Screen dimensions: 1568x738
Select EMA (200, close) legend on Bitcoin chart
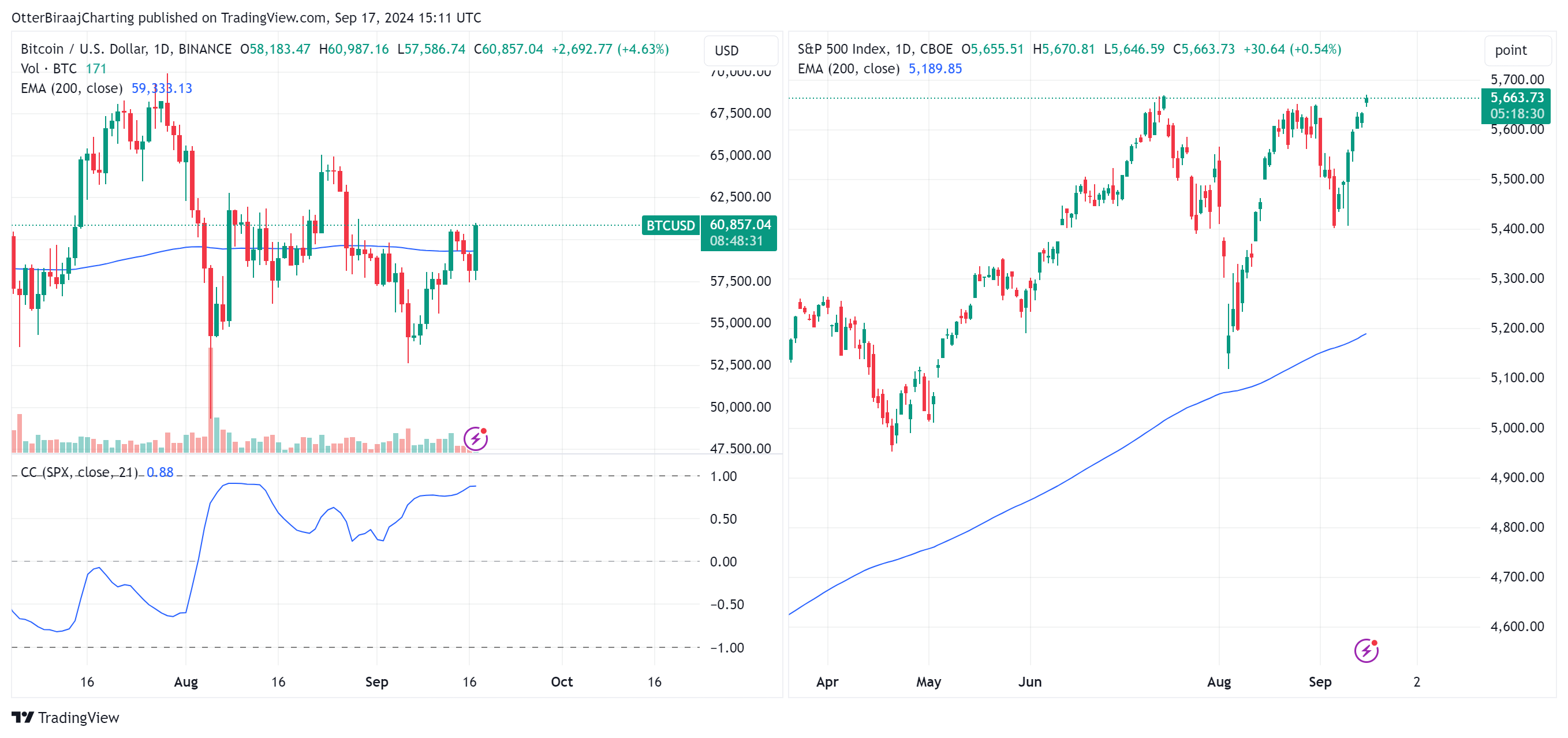tap(71, 88)
